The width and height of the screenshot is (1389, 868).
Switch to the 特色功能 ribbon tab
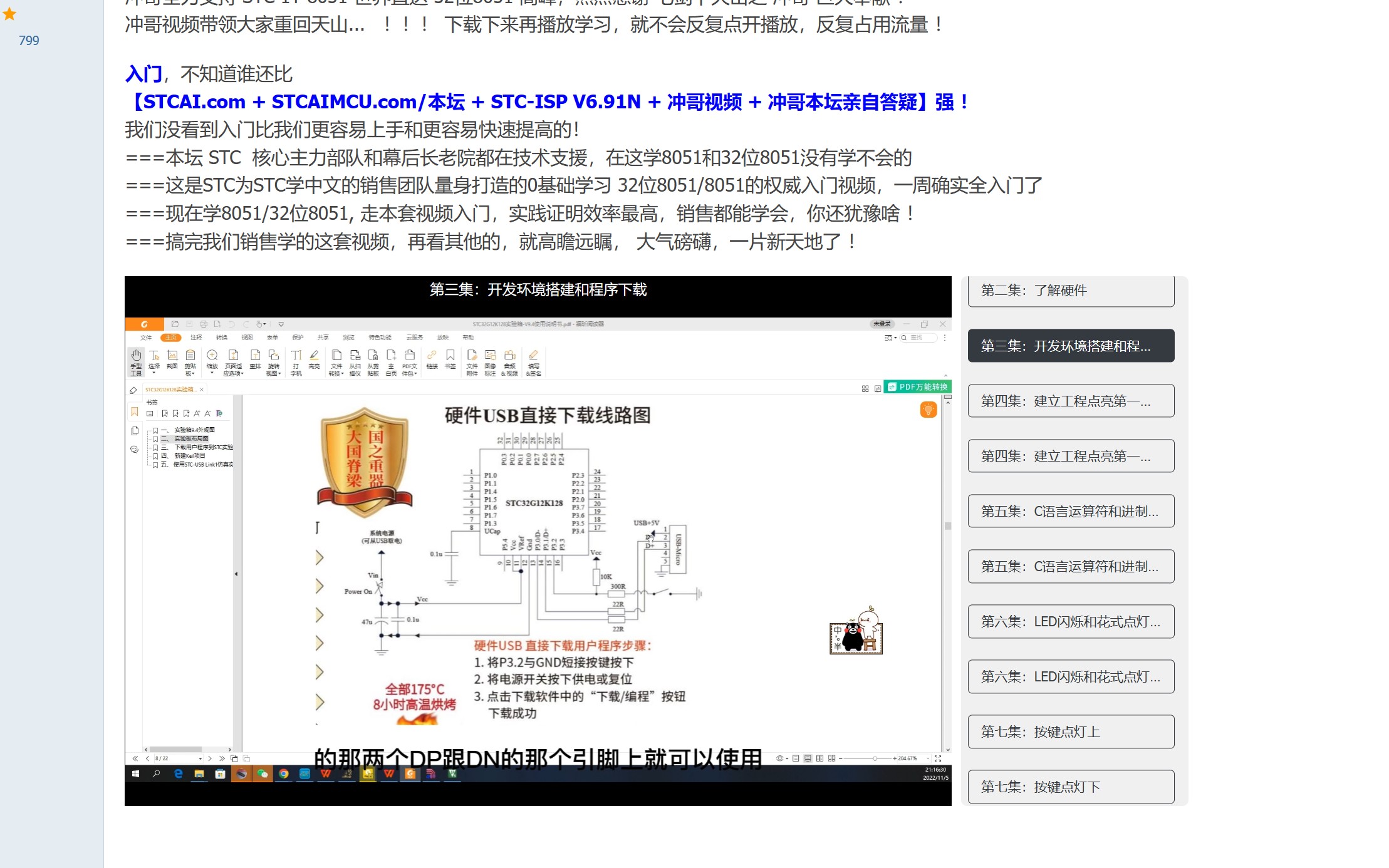pos(380,338)
